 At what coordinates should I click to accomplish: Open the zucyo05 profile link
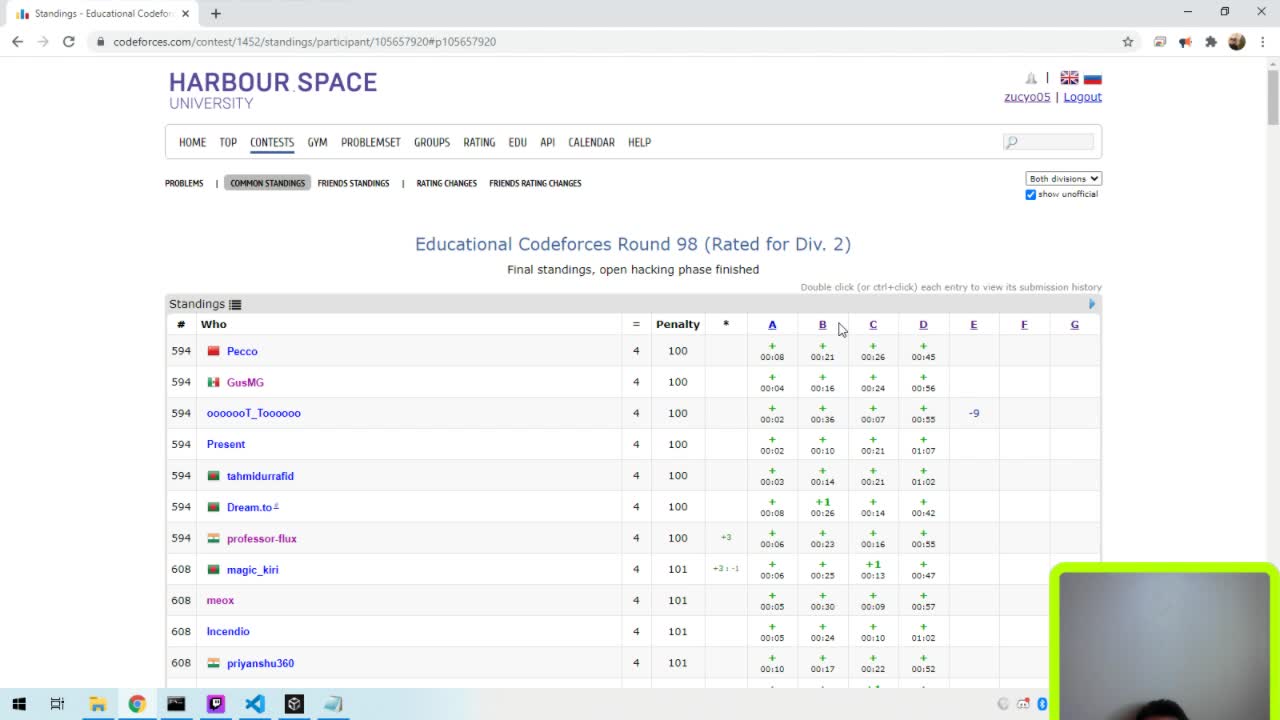1027,97
